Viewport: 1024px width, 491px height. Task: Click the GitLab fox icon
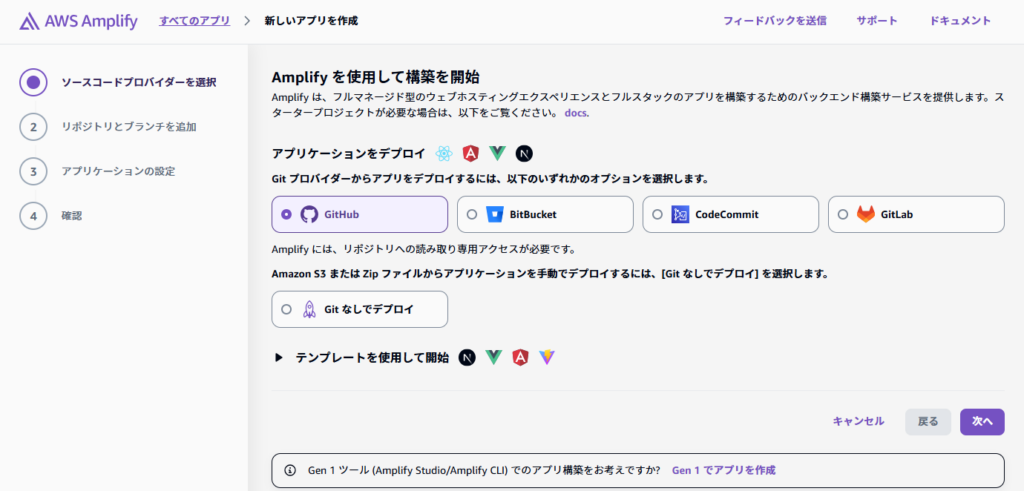pos(866,214)
